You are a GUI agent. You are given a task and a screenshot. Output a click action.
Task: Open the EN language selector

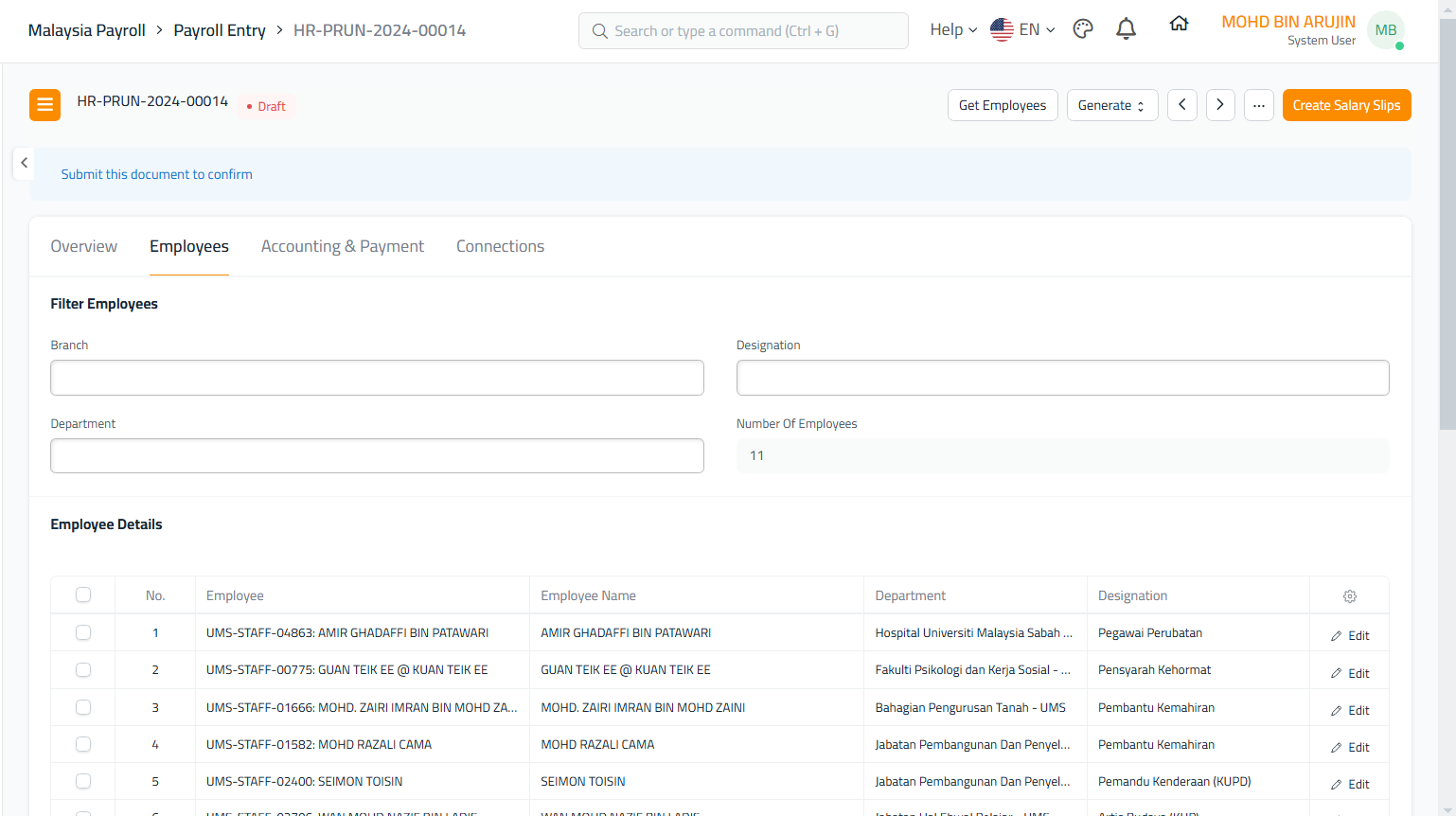pyautogui.click(x=1022, y=30)
